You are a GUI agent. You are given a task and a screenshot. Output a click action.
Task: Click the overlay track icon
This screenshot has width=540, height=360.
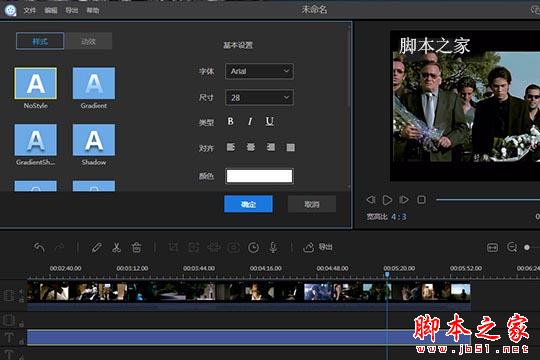click(9, 320)
